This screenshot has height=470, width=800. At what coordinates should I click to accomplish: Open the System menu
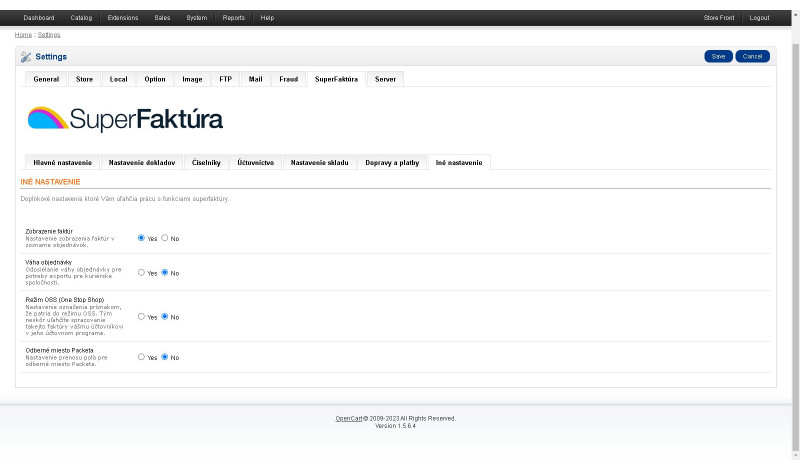click(196, 18)
